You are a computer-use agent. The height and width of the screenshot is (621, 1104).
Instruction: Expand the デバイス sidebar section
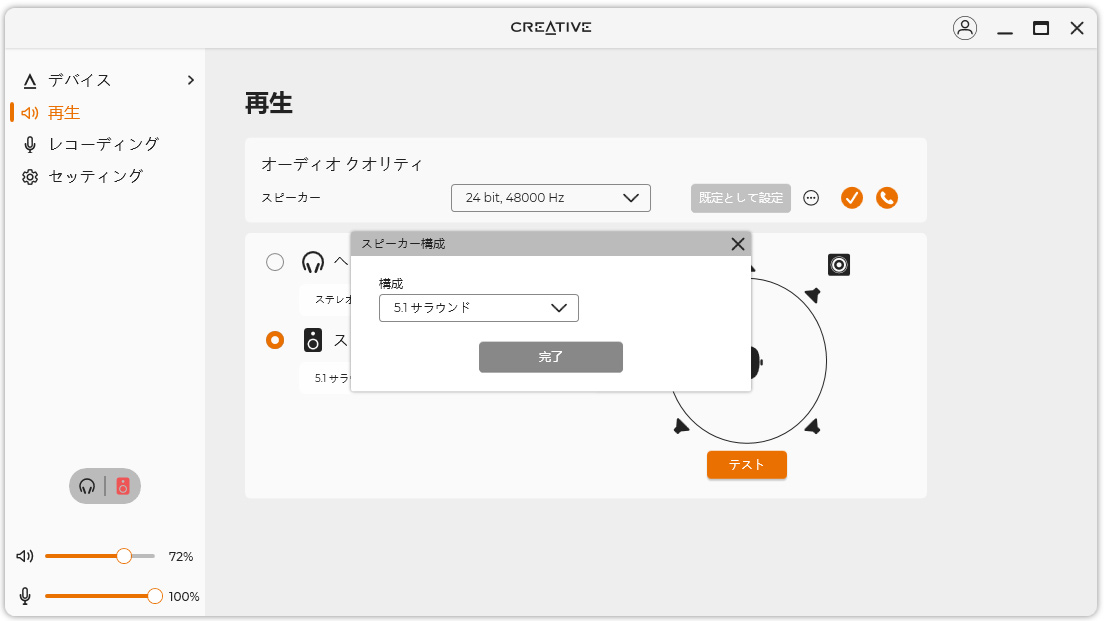[191, 80]
